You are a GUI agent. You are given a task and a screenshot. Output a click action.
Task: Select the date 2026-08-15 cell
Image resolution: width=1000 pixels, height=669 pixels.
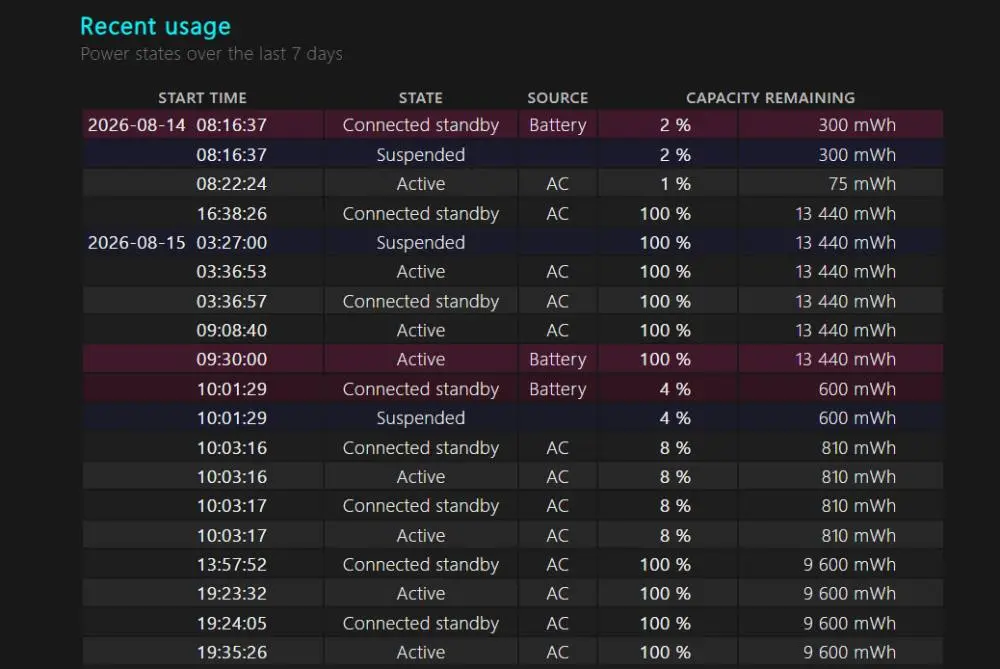pos(136,243)
